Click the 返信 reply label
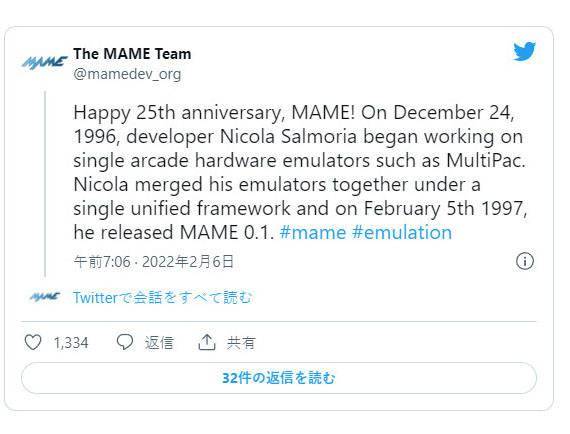Image resolution: width=570 pixels, height=434 pixels. pos(159,342)
